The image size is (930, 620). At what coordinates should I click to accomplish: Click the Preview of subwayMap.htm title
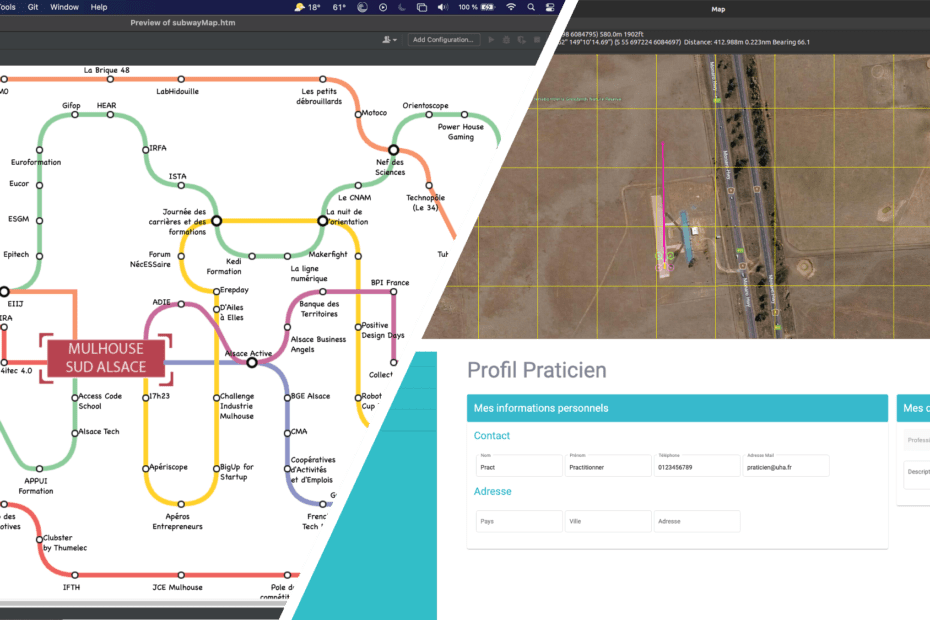(183, 23)
